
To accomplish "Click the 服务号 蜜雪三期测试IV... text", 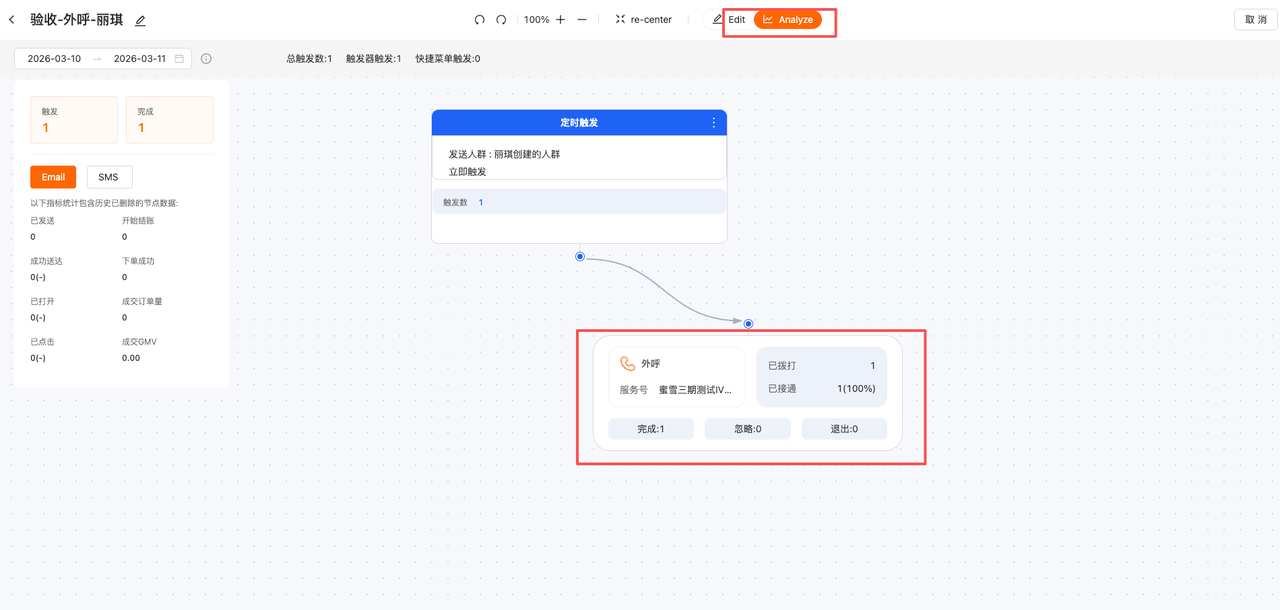I will coord(676,390).
